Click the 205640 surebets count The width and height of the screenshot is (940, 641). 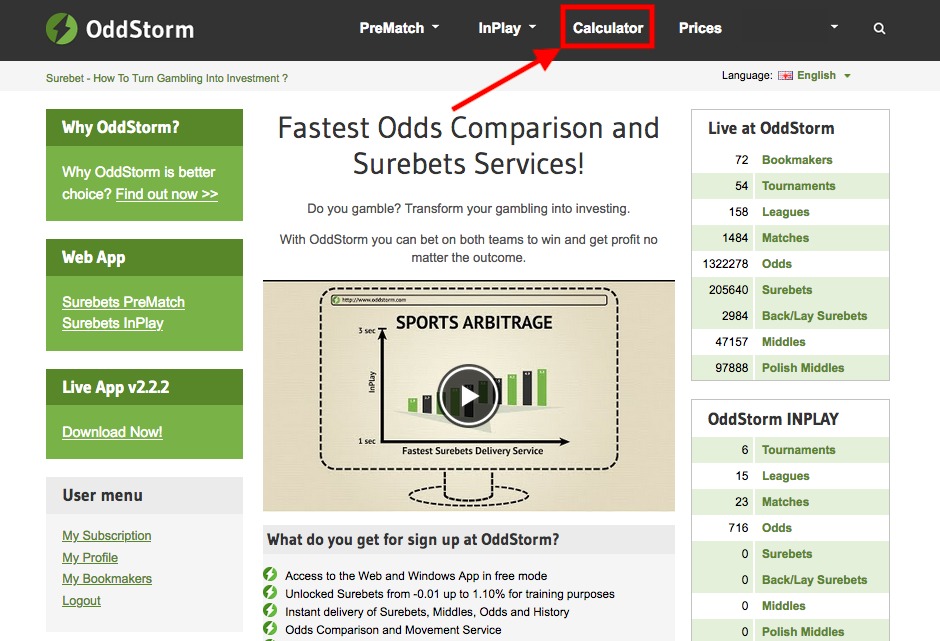(728, 290)
